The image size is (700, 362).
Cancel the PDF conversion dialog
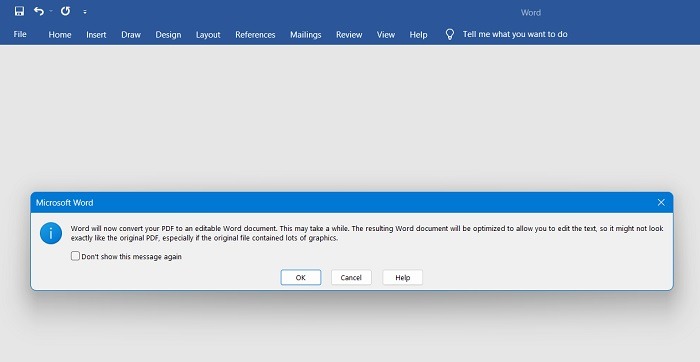[351, 278]
